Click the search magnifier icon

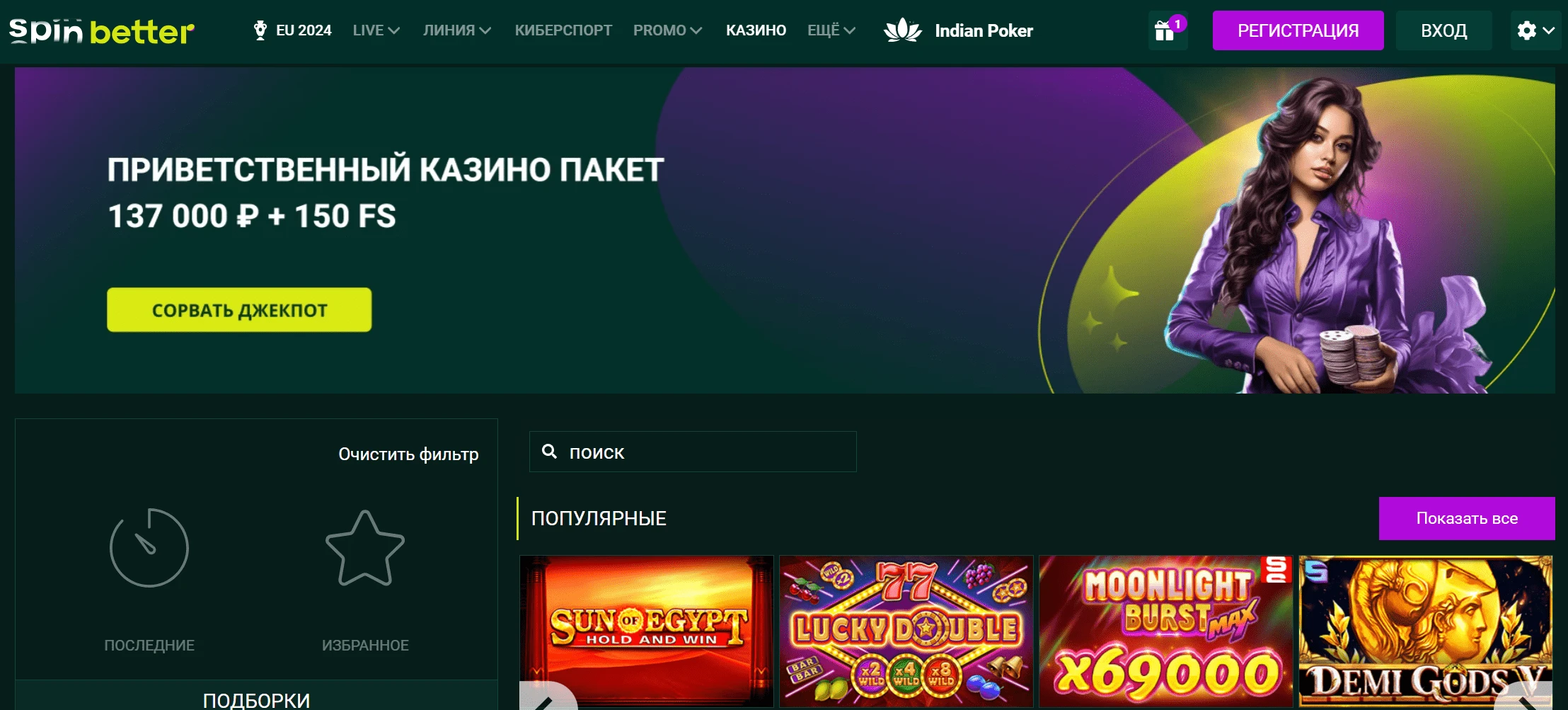coord(549,452)
